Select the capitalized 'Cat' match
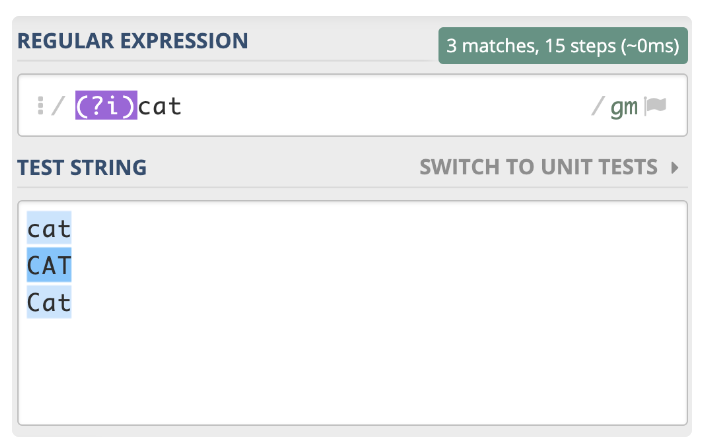The width and height of the screenshot is (703, 448). pyautogui.click(x=49, y=302)
